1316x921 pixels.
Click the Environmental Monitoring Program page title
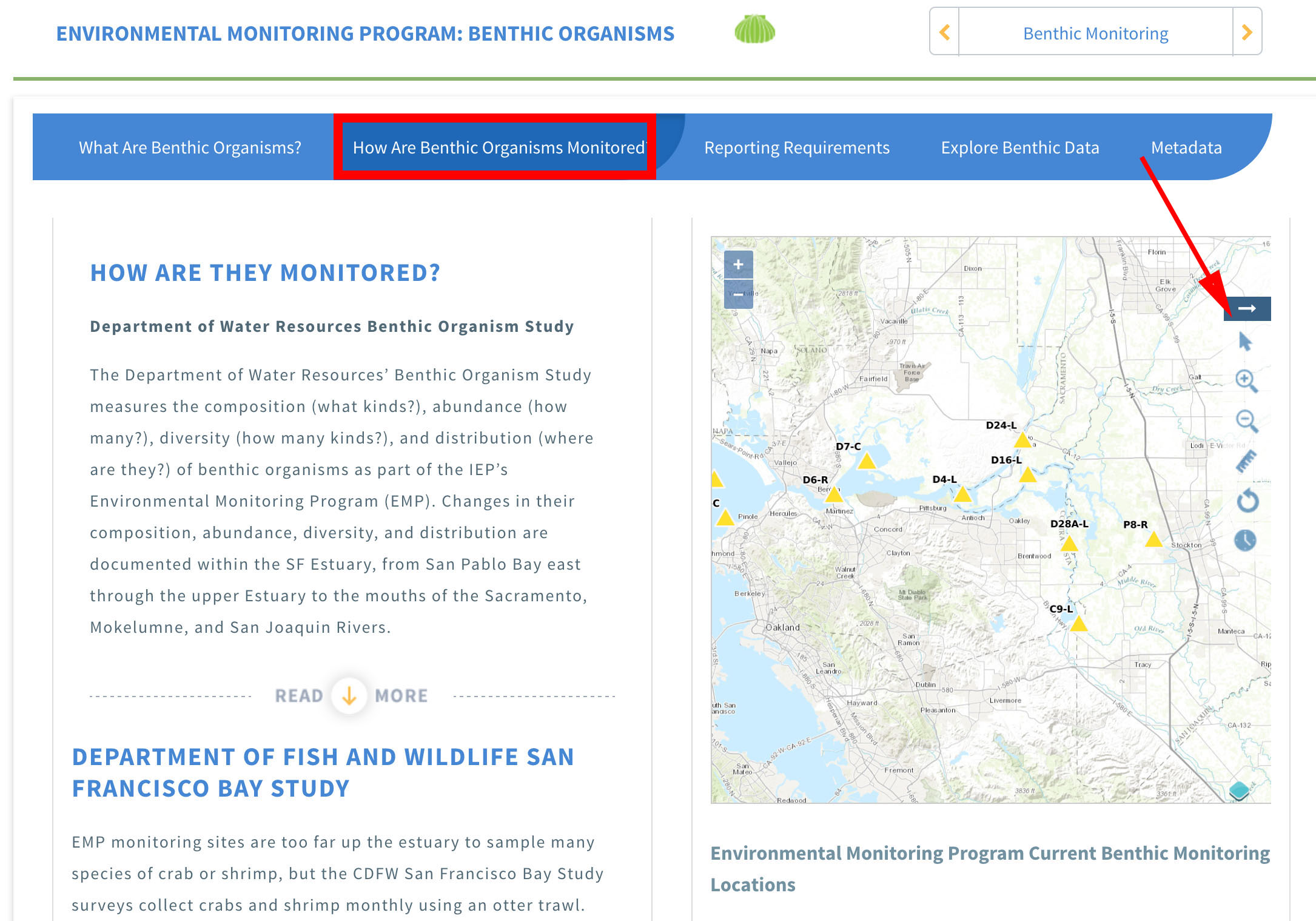(x=365, y=33)
